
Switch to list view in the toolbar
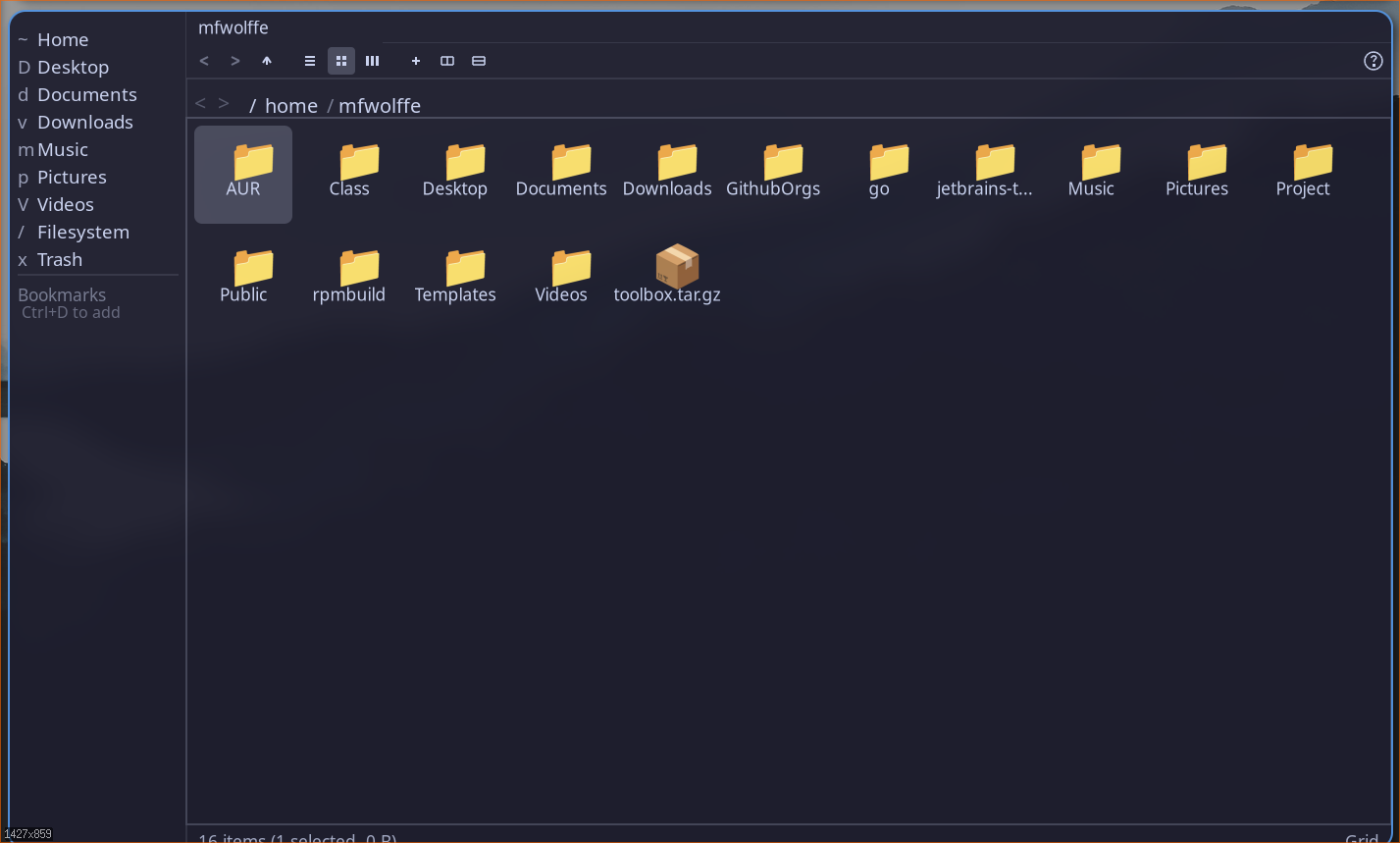[310, 61]
